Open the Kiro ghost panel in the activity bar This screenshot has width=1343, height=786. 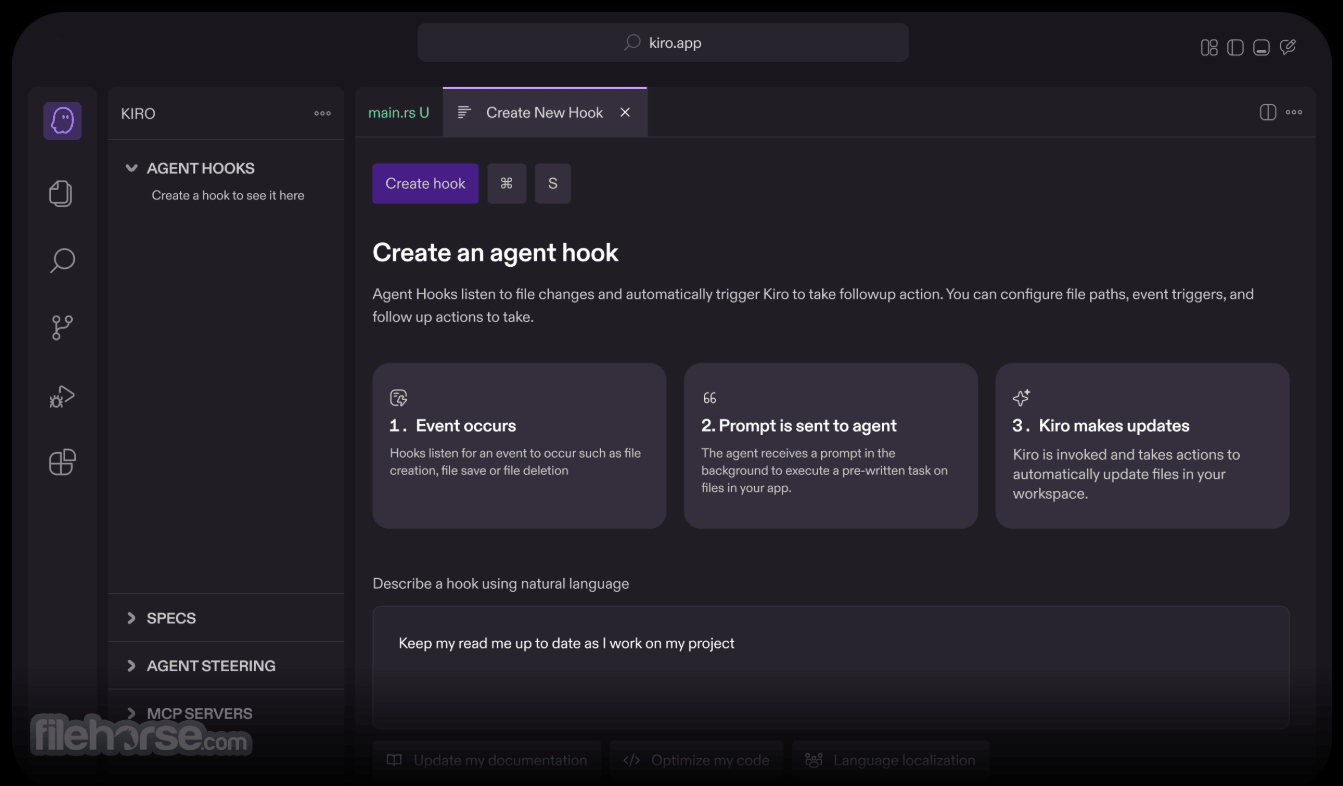62,121
